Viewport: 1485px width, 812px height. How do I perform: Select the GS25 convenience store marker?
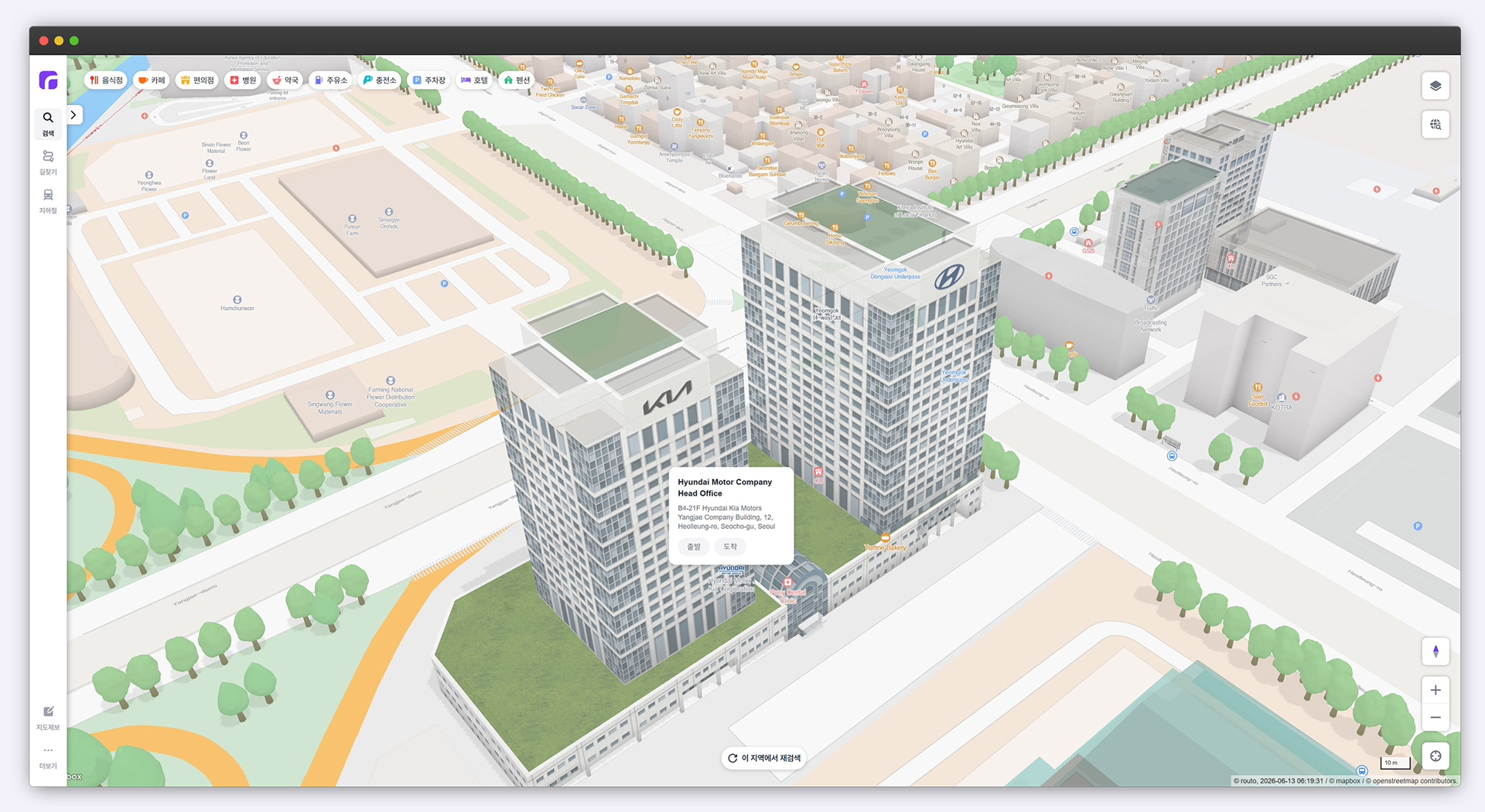(x=1088, y=243)
